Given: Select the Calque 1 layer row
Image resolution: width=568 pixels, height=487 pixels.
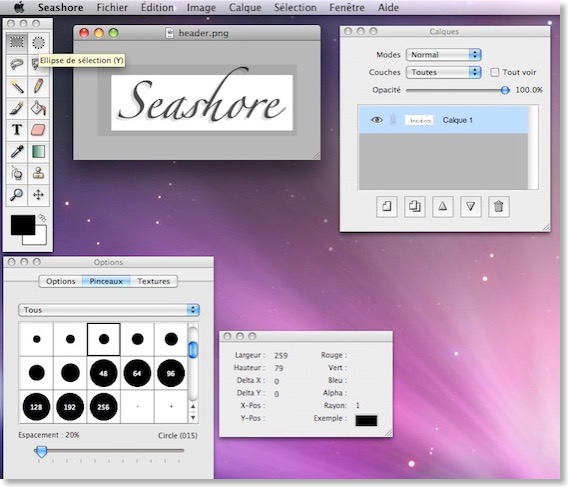Looking at the screenshot, I should coord(443,120).
